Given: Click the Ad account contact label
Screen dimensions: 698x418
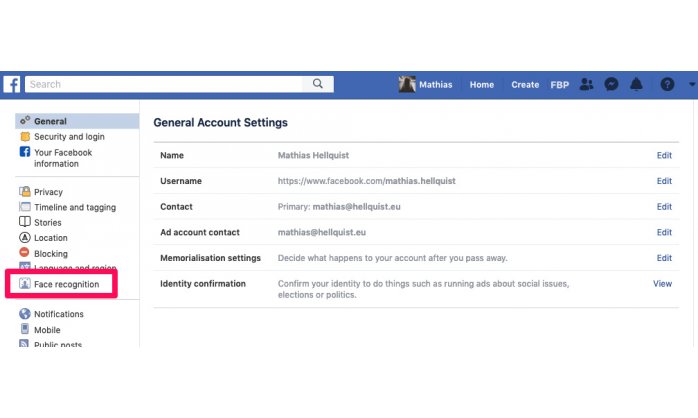Looking at the screenshot, I should [200, 232].
